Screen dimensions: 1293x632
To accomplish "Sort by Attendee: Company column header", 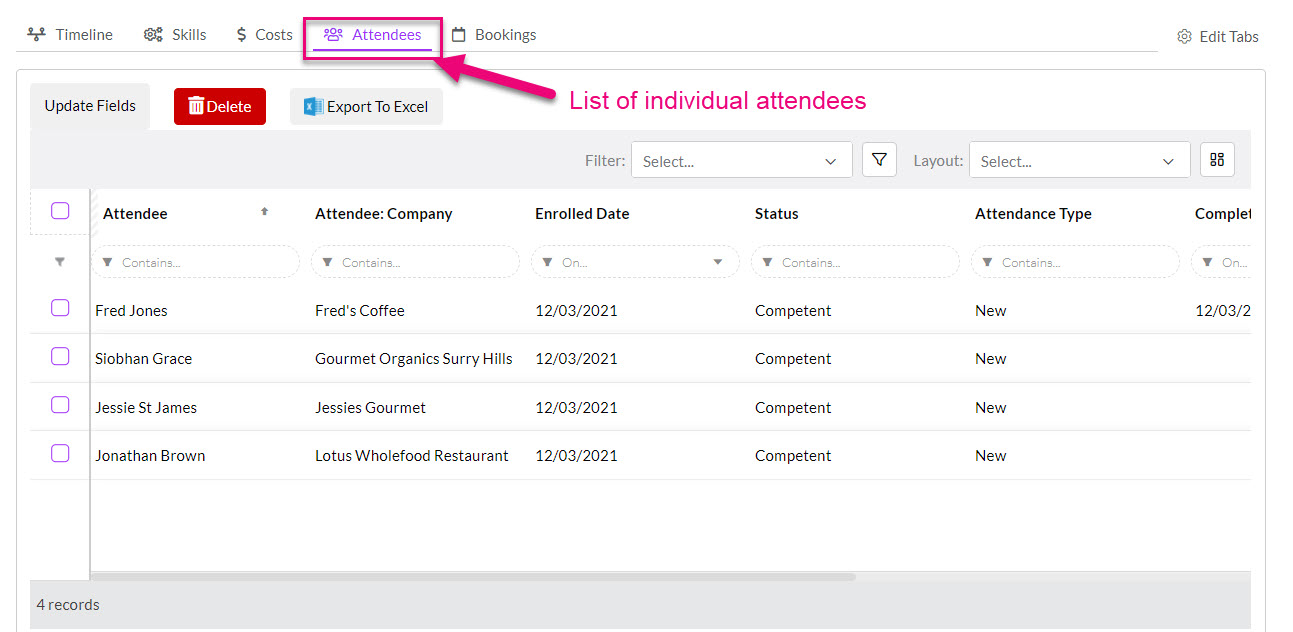I will click(383, 214).
